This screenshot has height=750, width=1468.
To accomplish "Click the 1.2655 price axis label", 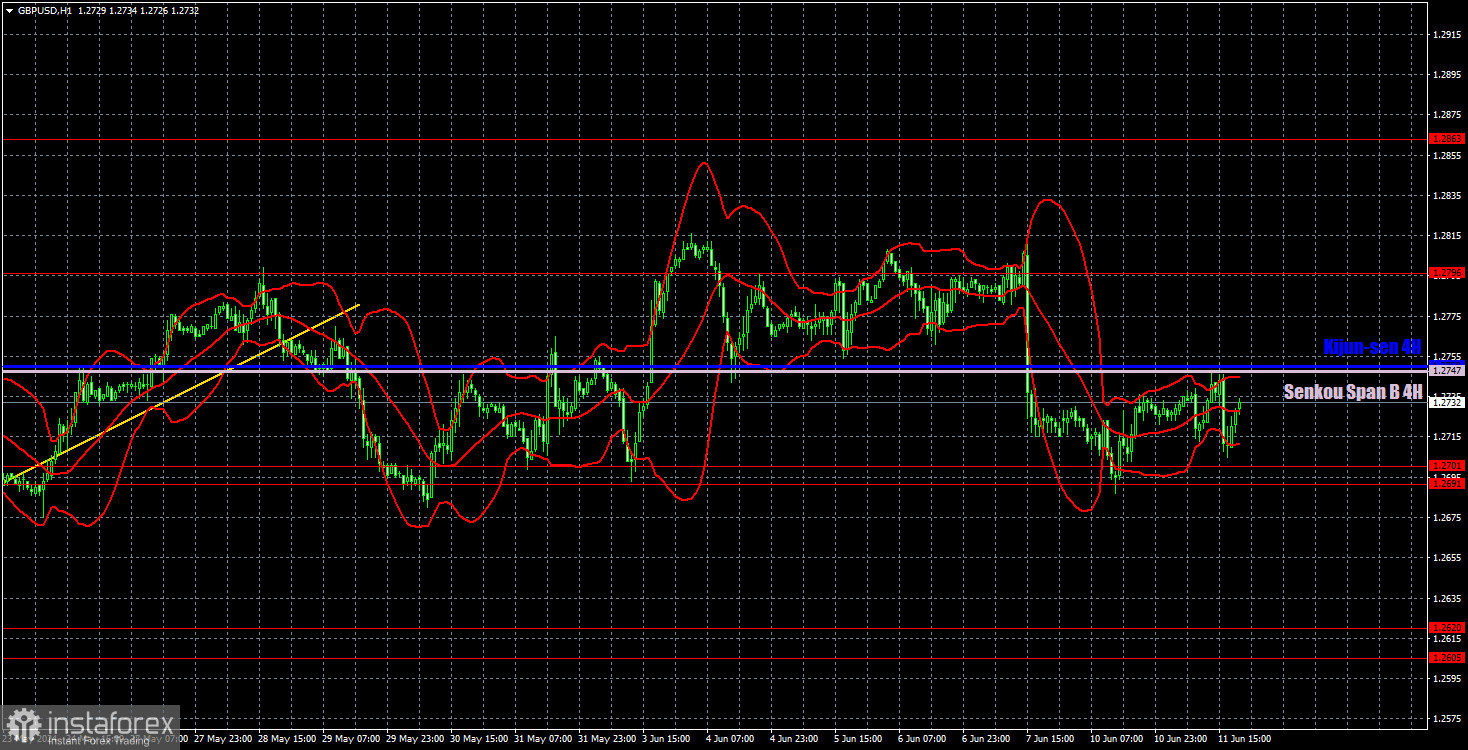I will [1447, 557].
